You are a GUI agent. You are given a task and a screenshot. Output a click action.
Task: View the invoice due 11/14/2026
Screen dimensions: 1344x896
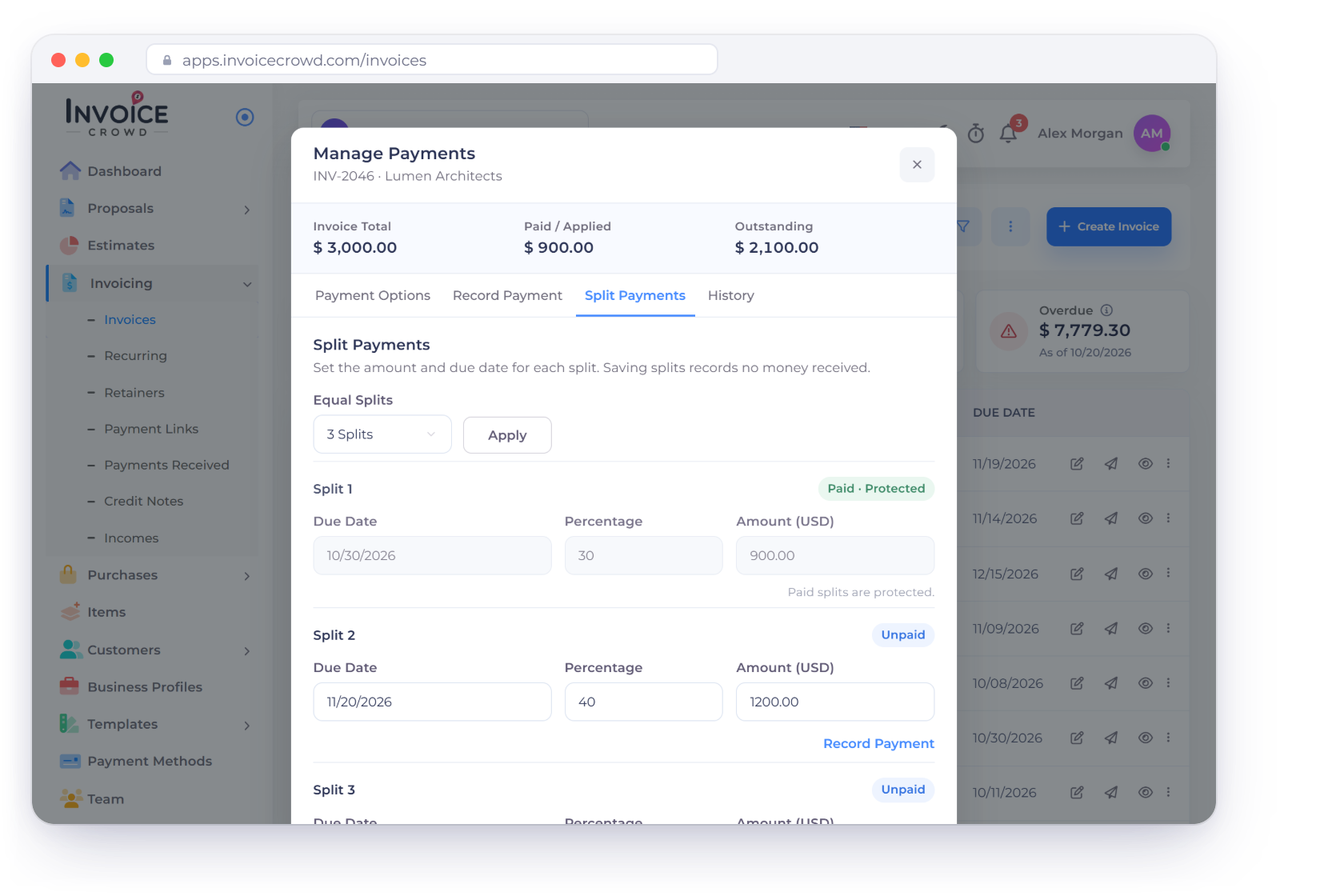1146,518
